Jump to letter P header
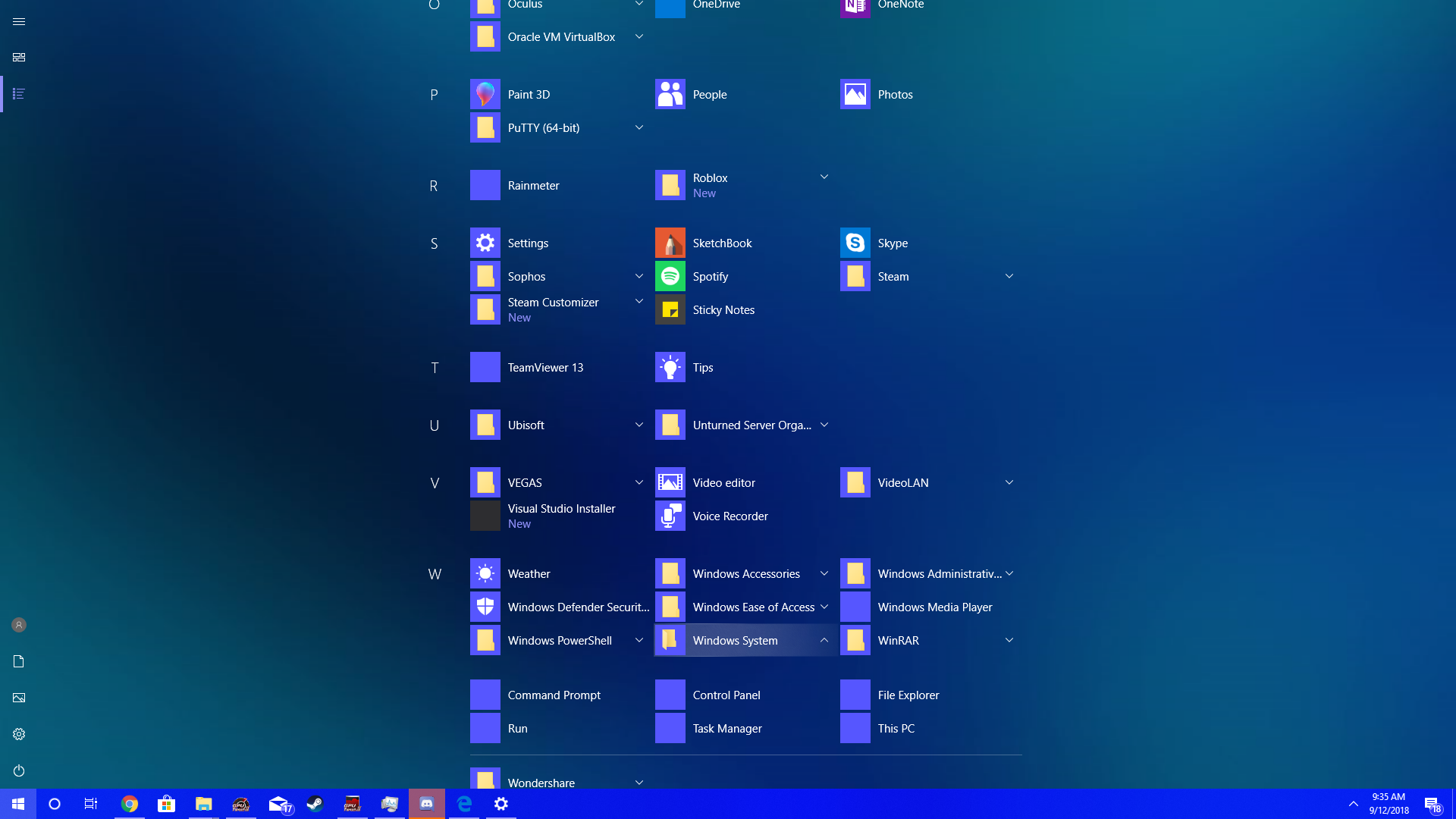The height and width of the screenshot is (819, 1456). (x=434, y=95)
